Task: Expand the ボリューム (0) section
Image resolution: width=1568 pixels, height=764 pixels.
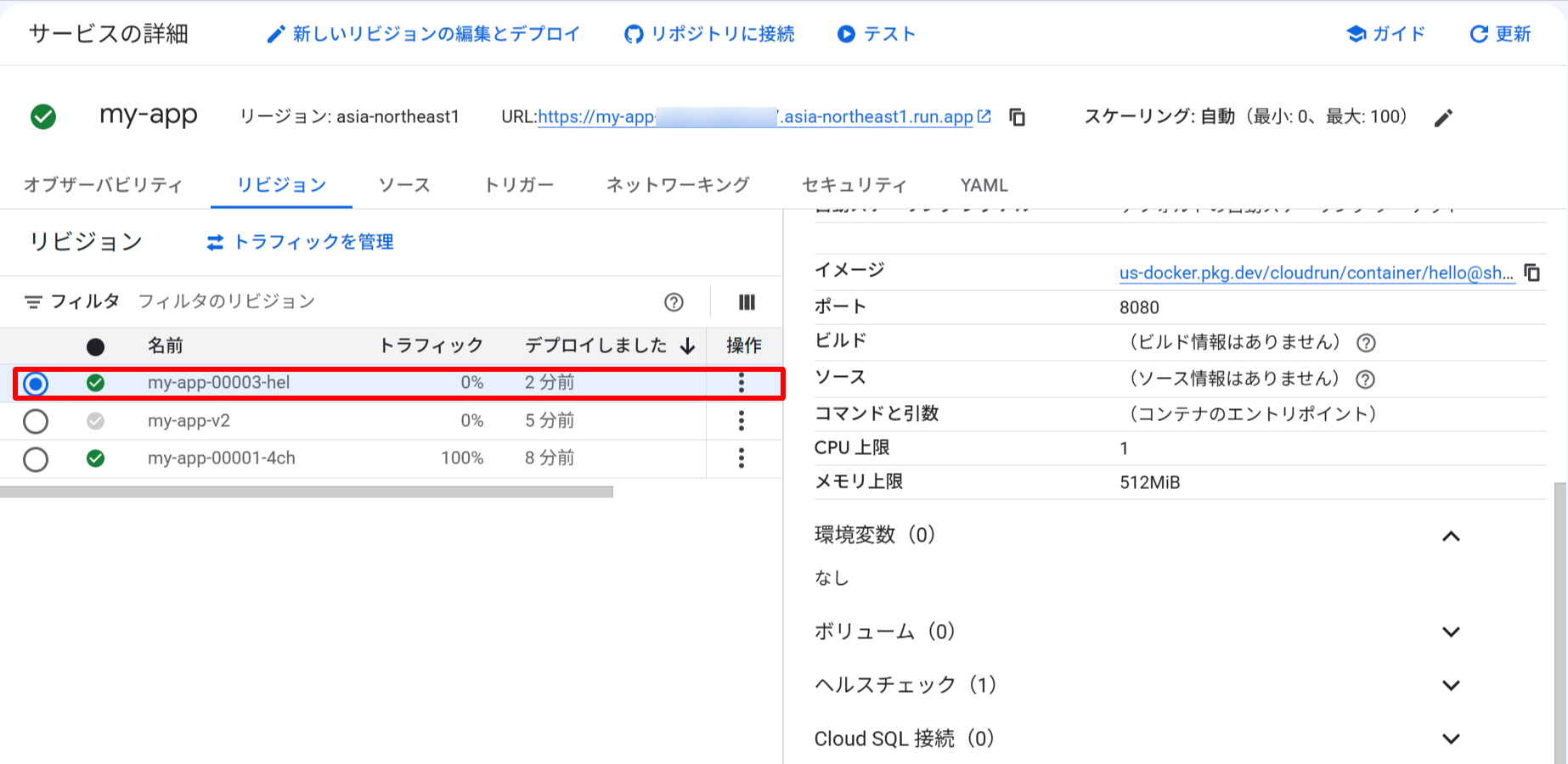Action: [x=1452, y=632]
